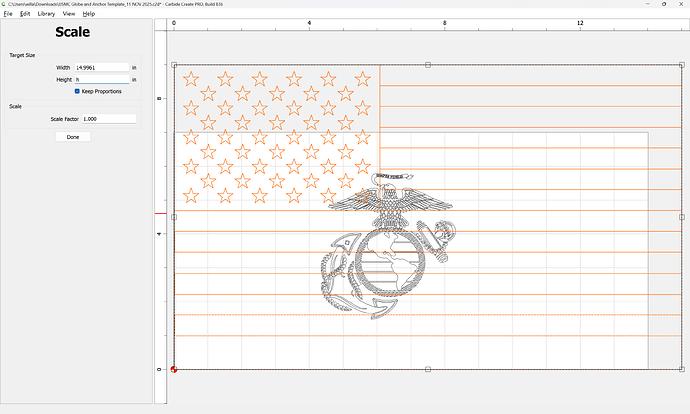Focus the Height input field

pyautogui.click(x=101, y=79)
